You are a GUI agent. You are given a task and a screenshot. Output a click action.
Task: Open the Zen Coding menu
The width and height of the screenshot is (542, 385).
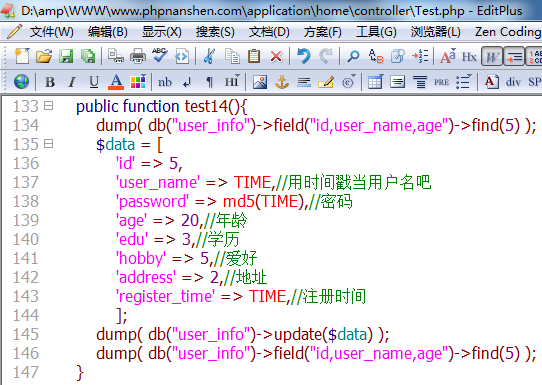tap(508, 32)
